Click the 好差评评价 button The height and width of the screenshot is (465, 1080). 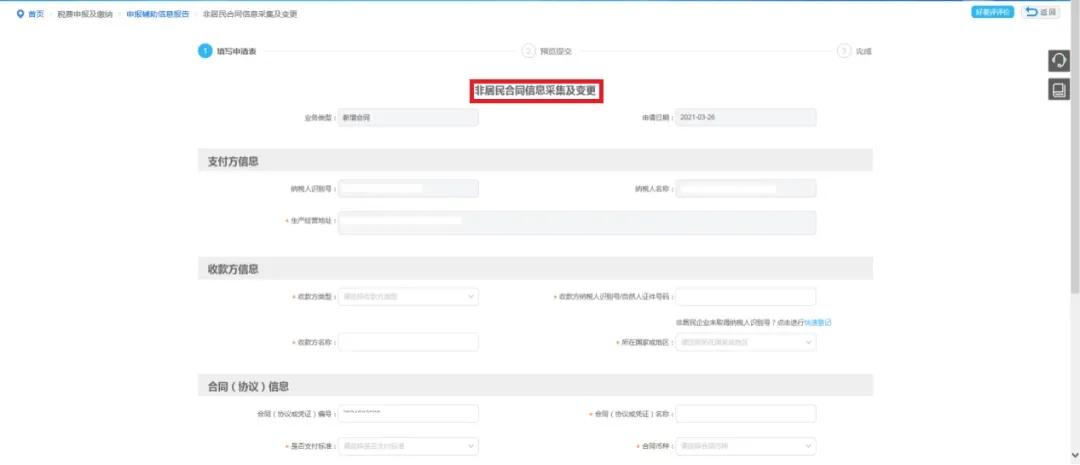pyautogui.click(x=992, y=12)
